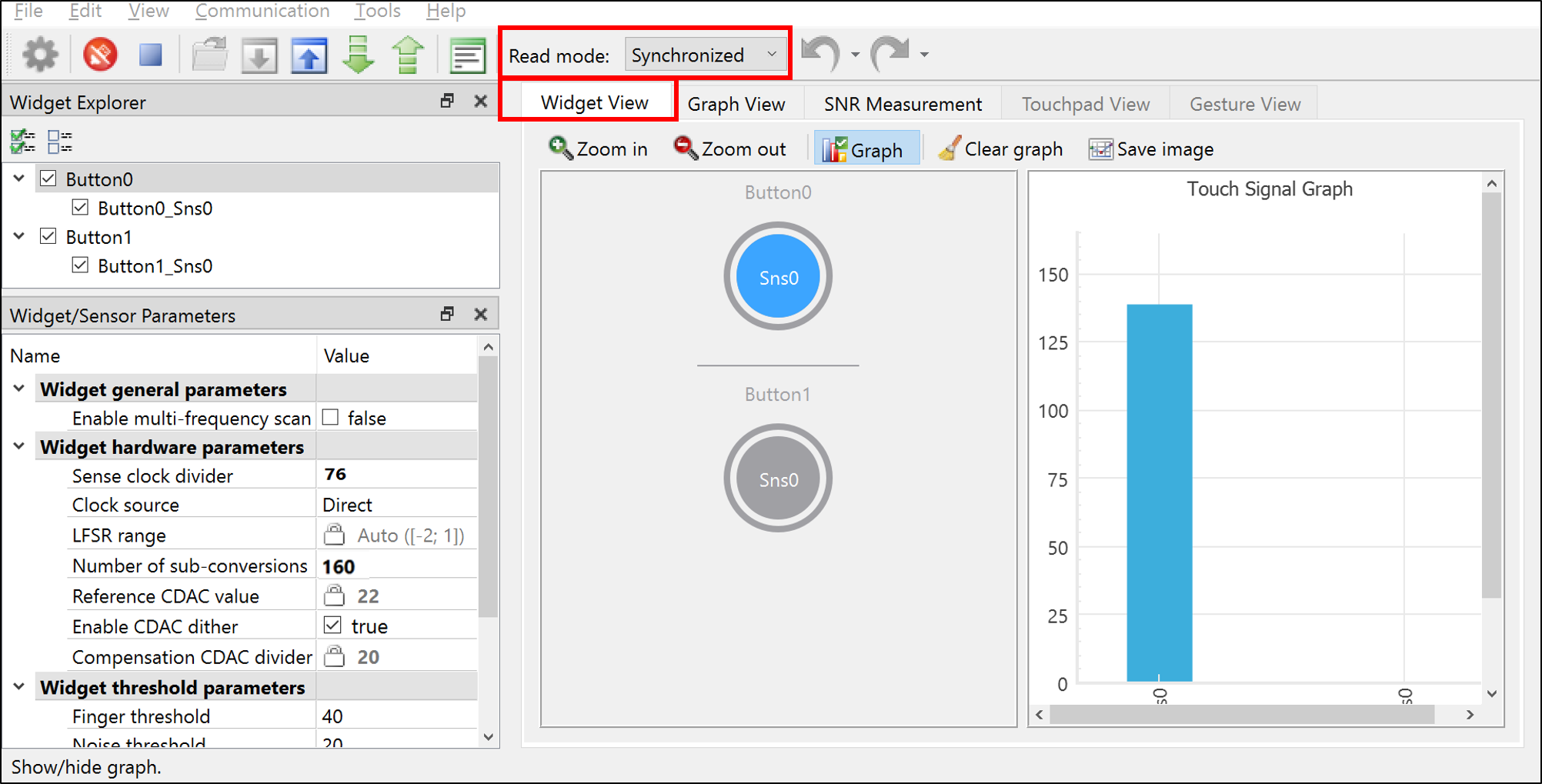Click the Compensation CDAC divider lock icon

click(x=334, y=656)
